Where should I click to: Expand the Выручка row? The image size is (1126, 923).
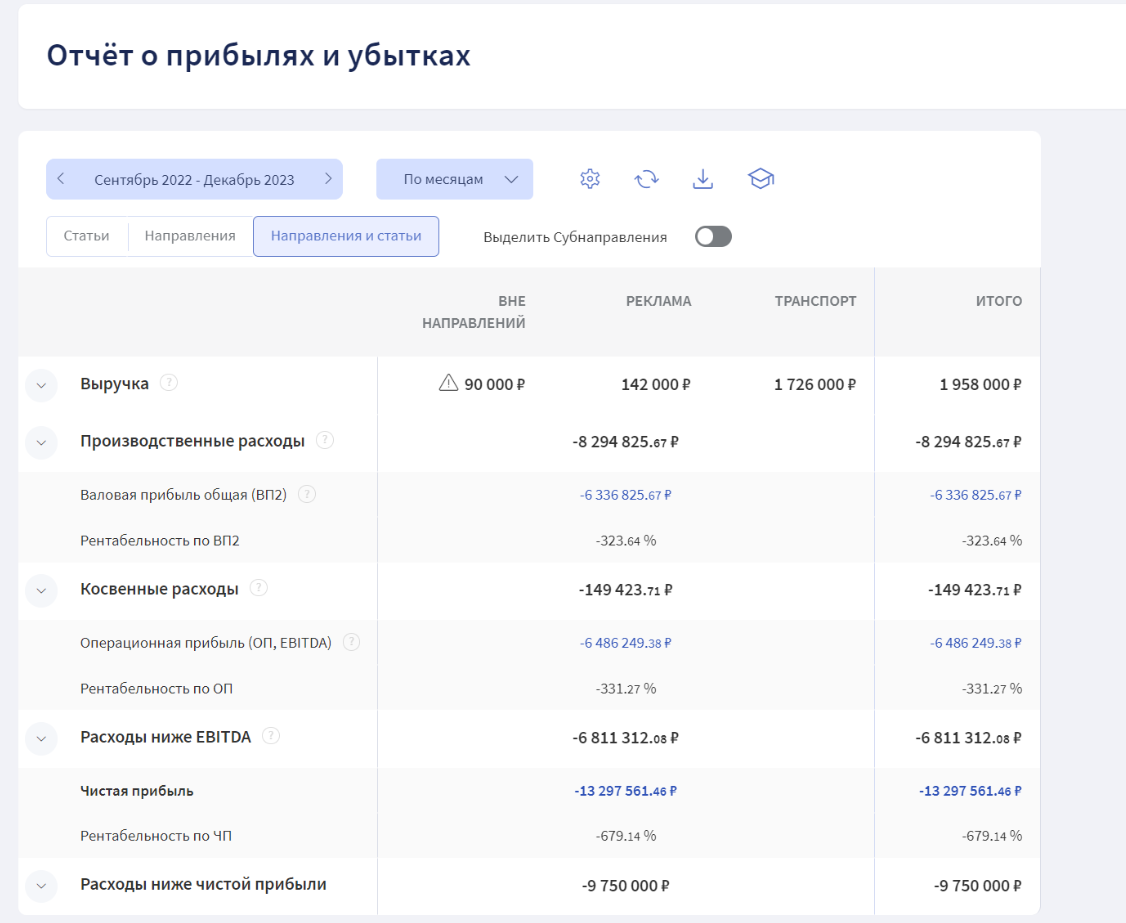[x=41, y=385]
